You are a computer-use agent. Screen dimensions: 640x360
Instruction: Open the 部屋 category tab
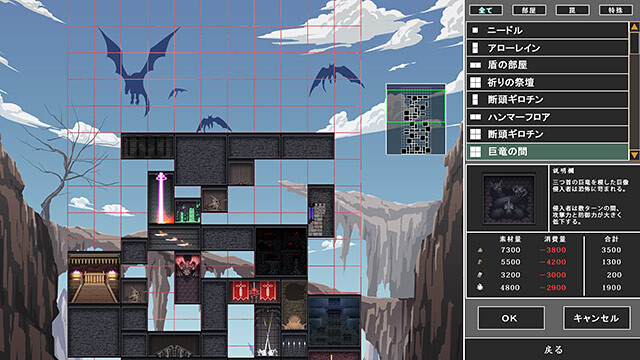click(x=529, y=10)
